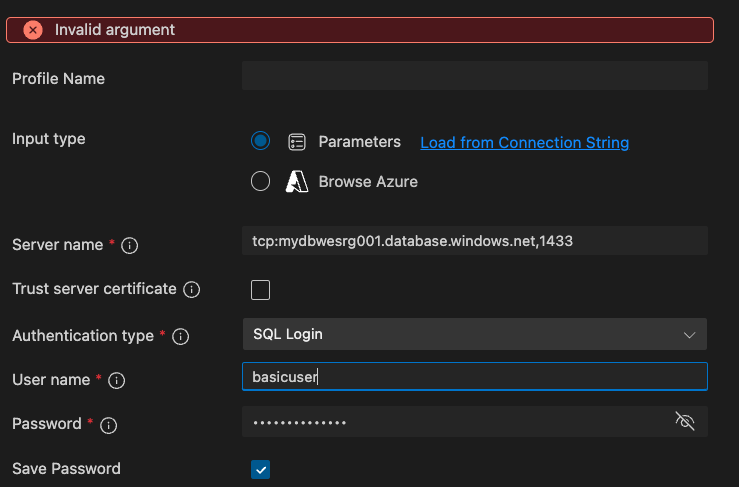Click the red error X icon
This screenshot has height=487, width=739.
33,30
